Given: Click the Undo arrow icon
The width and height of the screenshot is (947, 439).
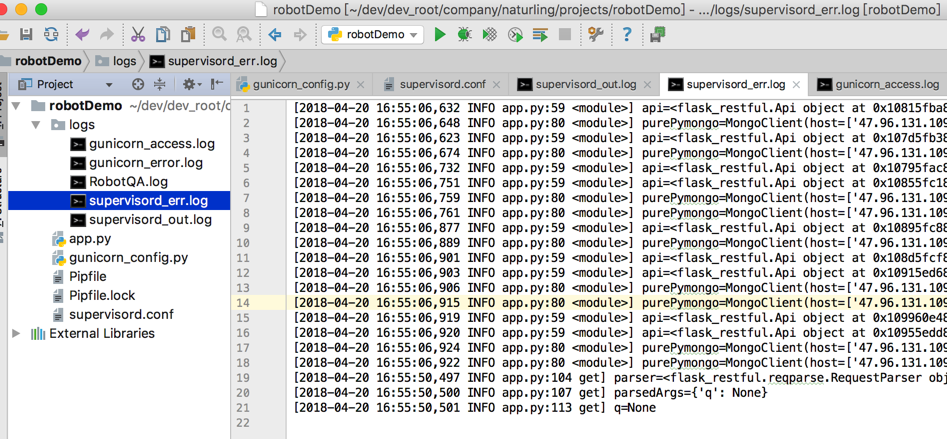Looking at the screenshot, I should click(x=82, y=34).
